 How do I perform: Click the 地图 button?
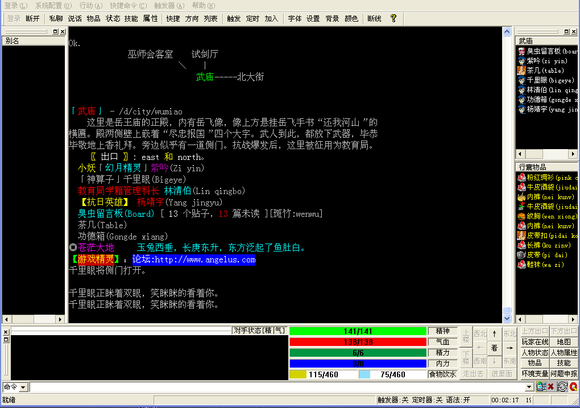point(564,342)
